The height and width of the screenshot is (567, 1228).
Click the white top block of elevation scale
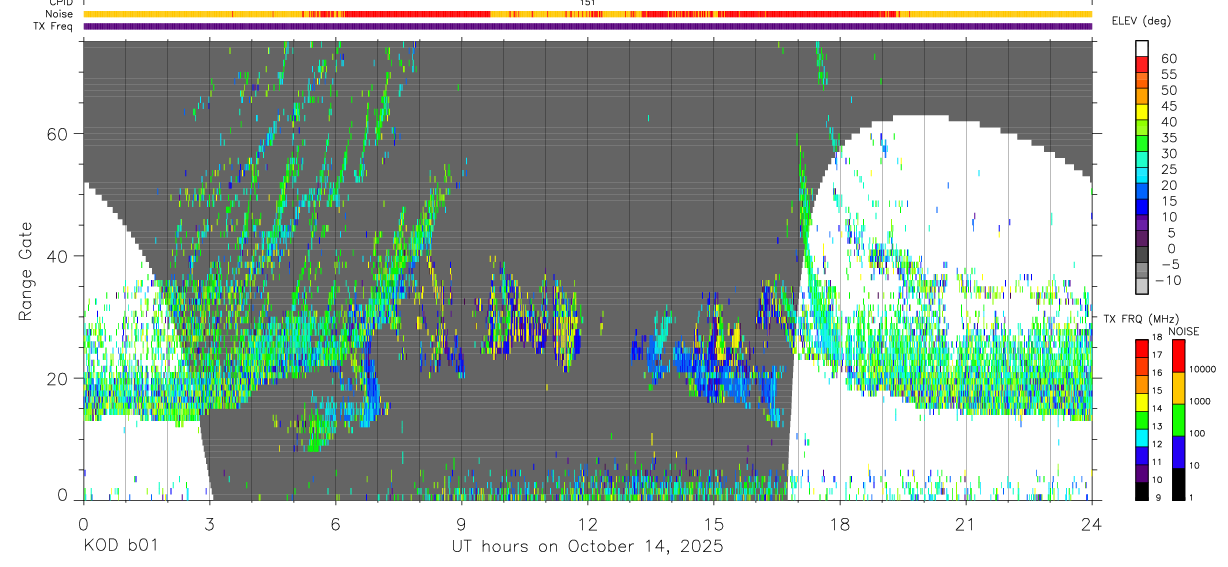1142,49
